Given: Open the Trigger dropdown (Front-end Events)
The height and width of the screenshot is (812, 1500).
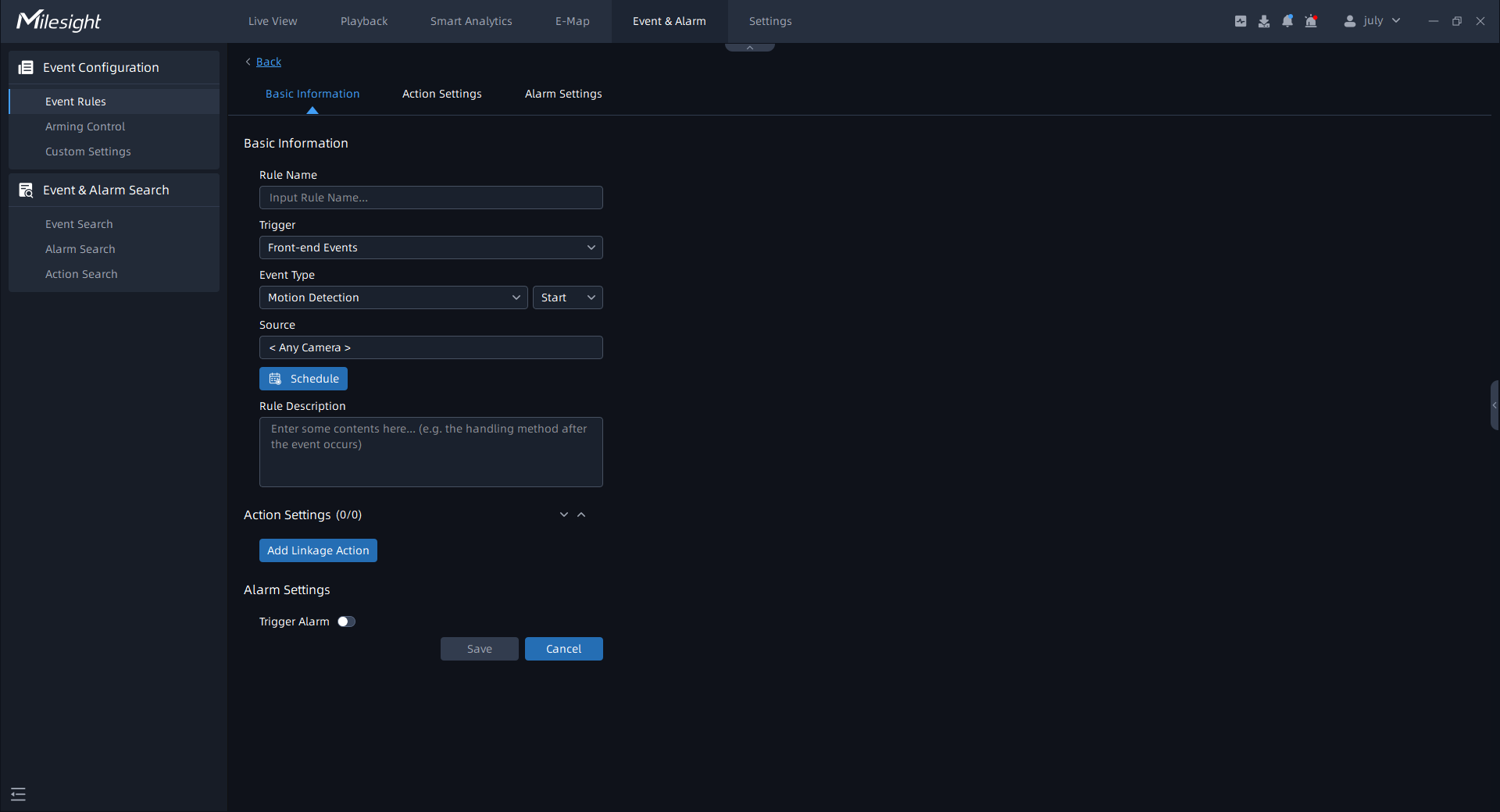Looking at the screenshot, I should 430,248.
